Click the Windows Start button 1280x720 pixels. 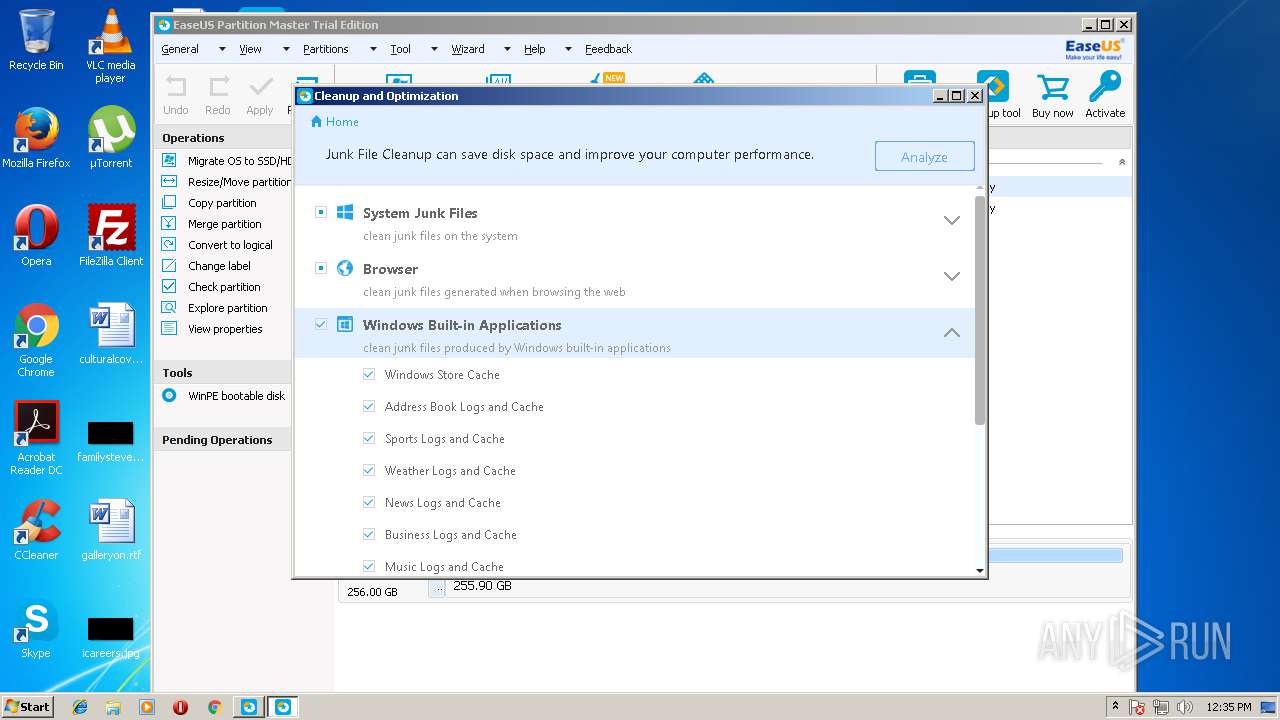pos(28,706)
